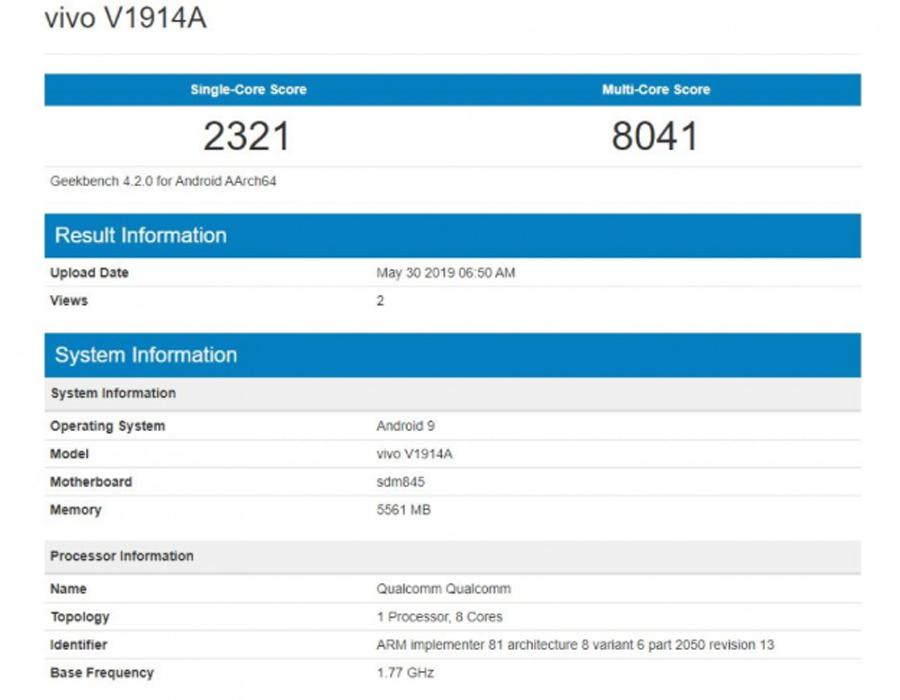The height and width of the screenshot is (700, 900).
Task: Select the 5561 MB memory value
Action: pyautogui.click(x=404, y=510)
